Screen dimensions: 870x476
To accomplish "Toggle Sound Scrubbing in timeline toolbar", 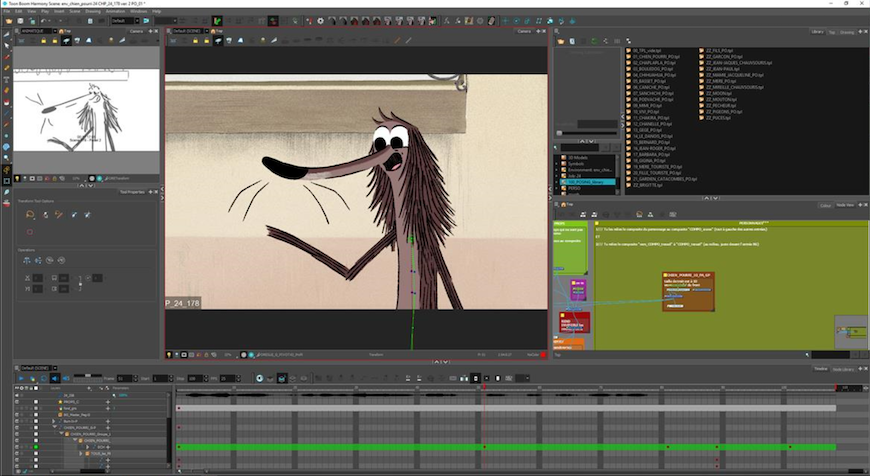I will click(x=66, y=378).
